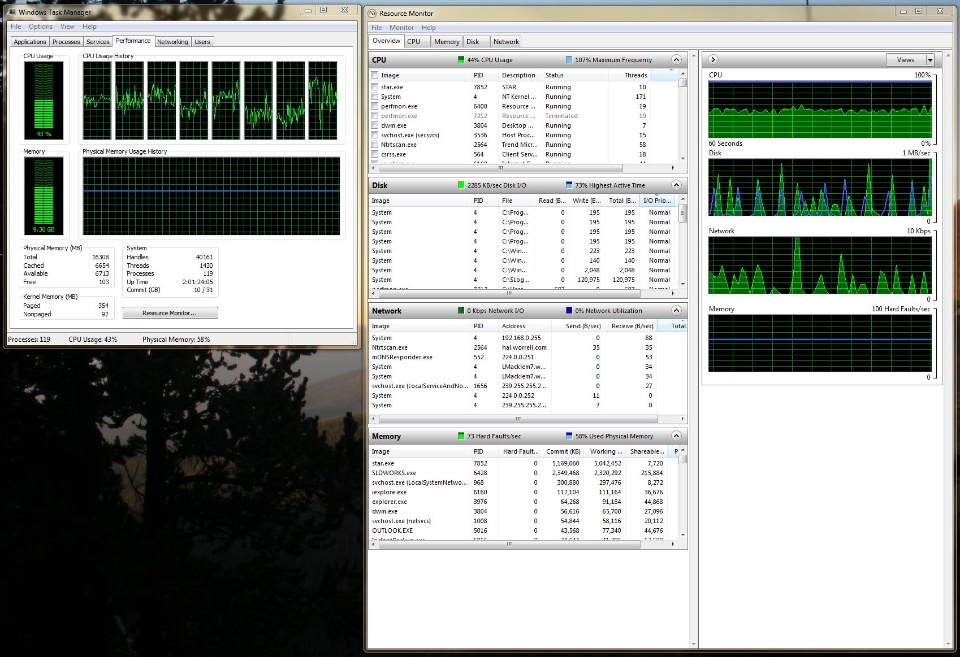960x657 pixels.
Task: Sort CPU list by Status column header
Action: tap(575, 75)
